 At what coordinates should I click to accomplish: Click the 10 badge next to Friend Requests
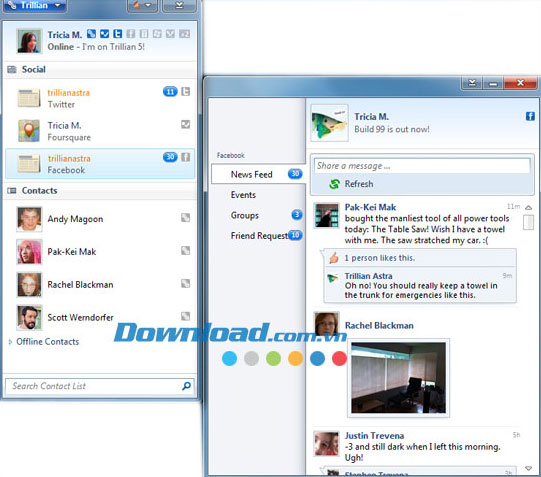click(295, 235)
